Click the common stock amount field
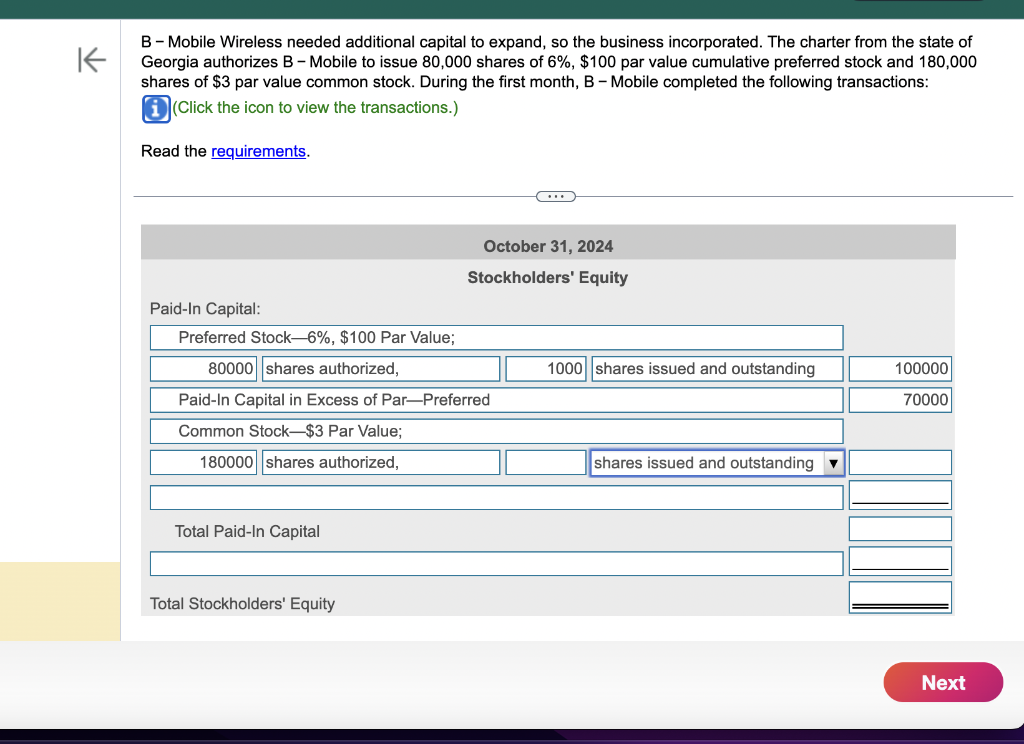 (900, 462)
